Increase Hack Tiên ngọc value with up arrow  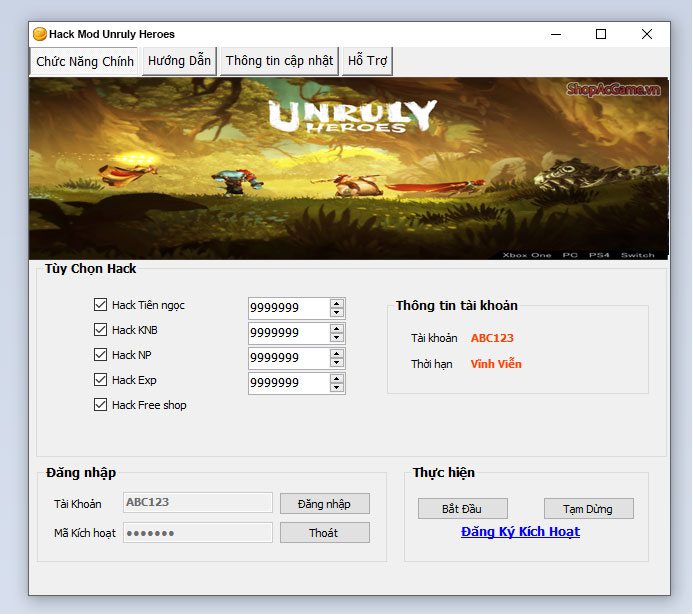point(337,303)
